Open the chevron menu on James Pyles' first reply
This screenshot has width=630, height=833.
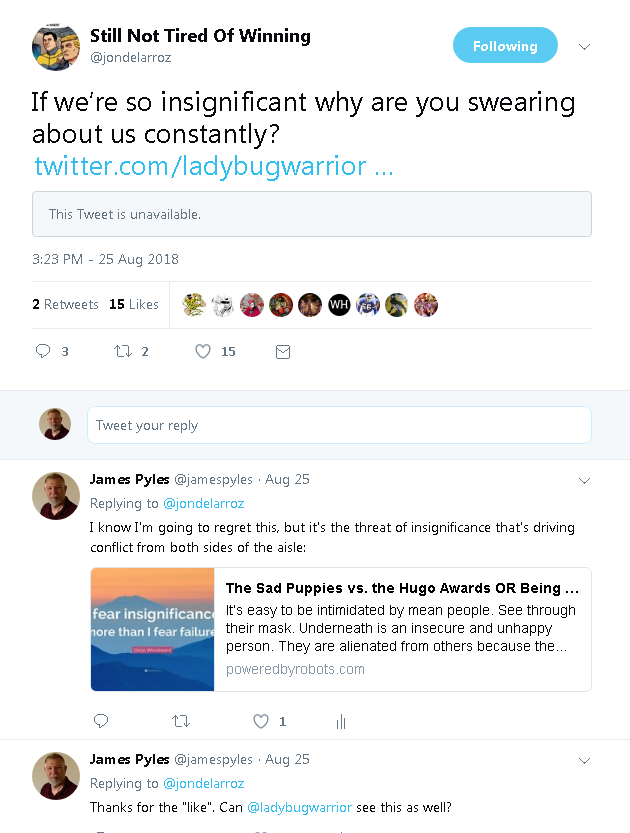point(585,480)
